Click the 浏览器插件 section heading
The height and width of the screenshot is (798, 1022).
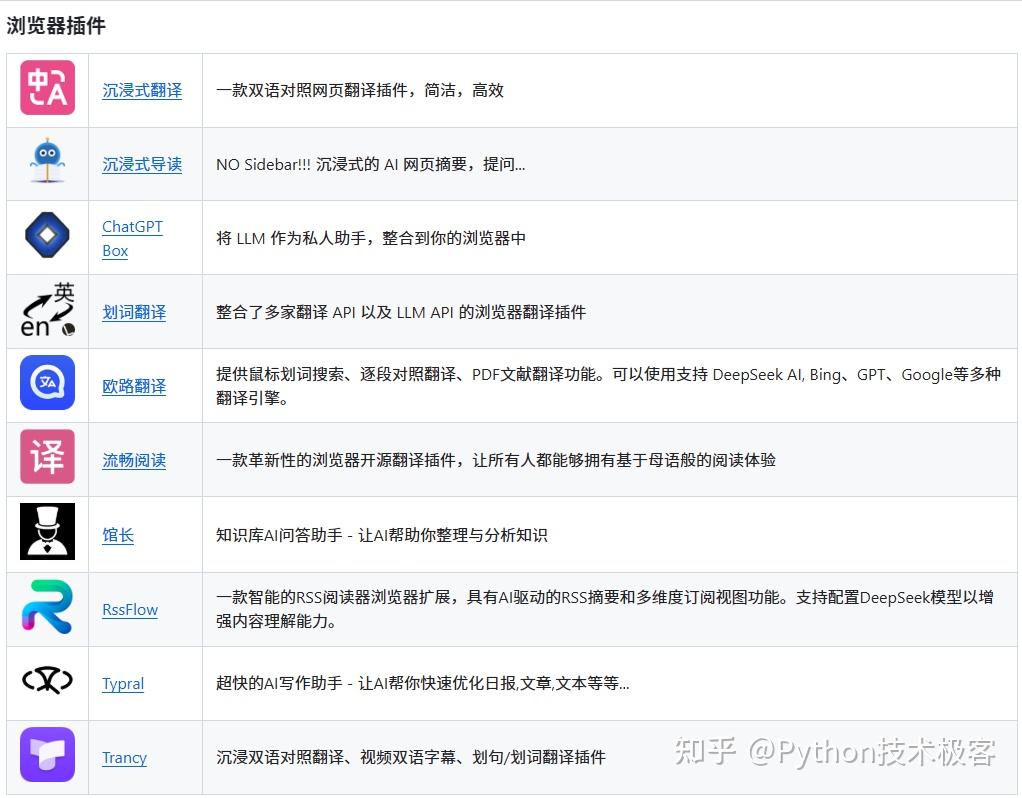tap(56, 26)
